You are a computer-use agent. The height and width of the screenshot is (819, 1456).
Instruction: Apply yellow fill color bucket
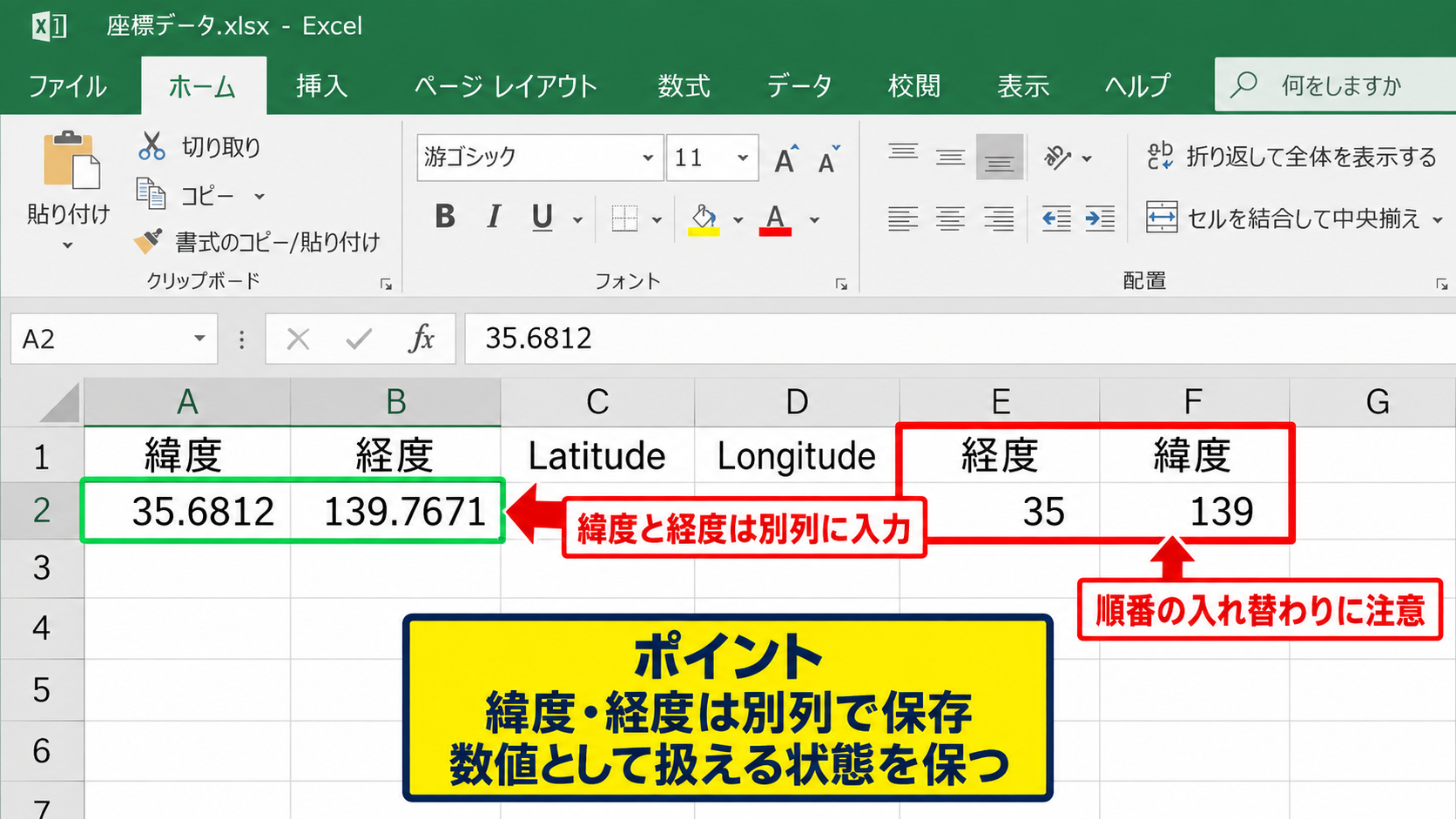pyautogui.click(x=704, y=219)
